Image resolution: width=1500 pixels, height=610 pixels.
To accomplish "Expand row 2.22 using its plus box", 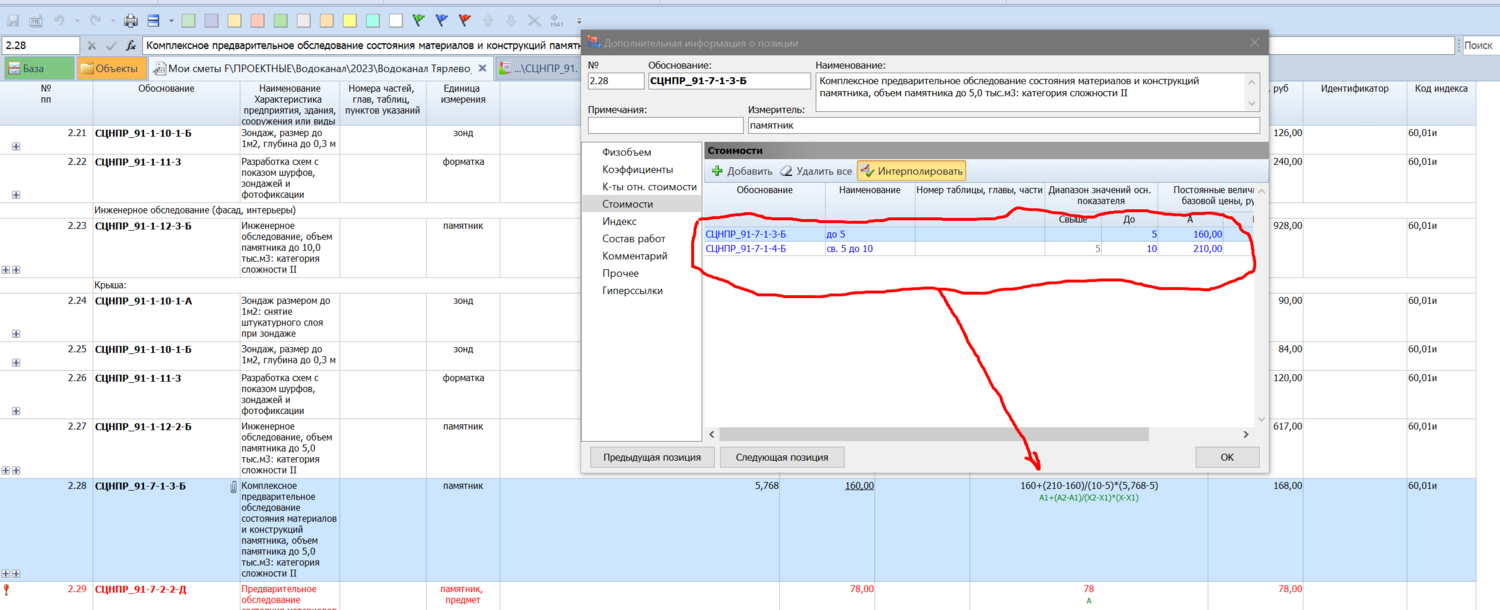I will (x=16, y=195).
